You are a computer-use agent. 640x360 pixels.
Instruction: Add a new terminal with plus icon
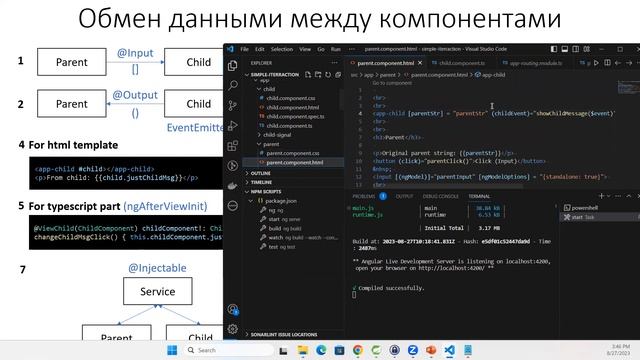click(x=601, y=196)
